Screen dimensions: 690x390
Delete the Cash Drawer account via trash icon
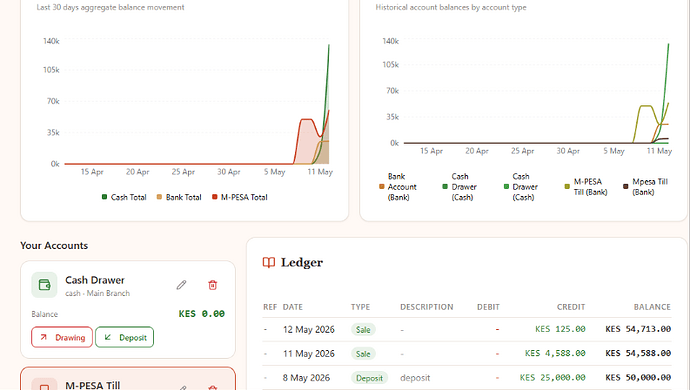[x=213, y=285]
